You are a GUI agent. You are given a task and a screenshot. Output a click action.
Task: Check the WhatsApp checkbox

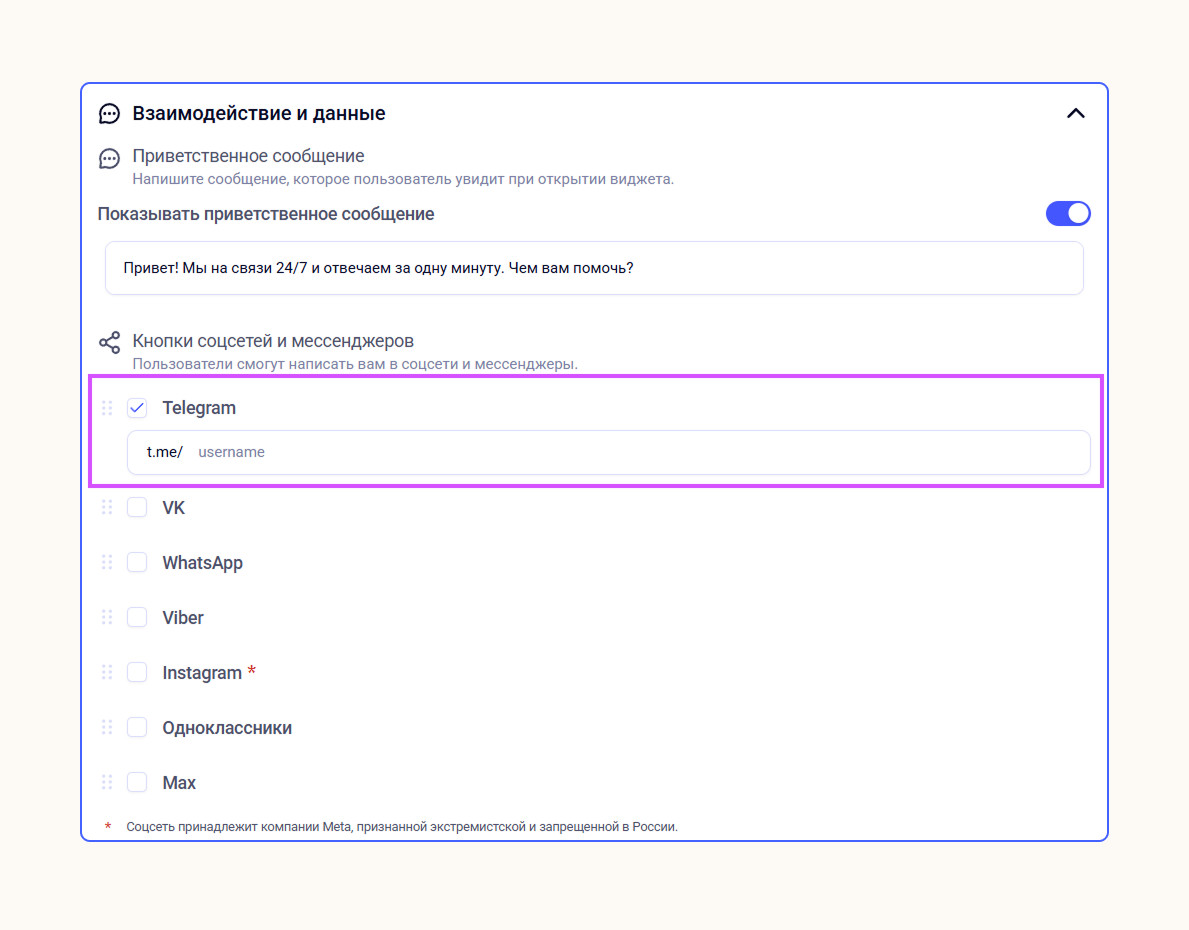point(137,563)
